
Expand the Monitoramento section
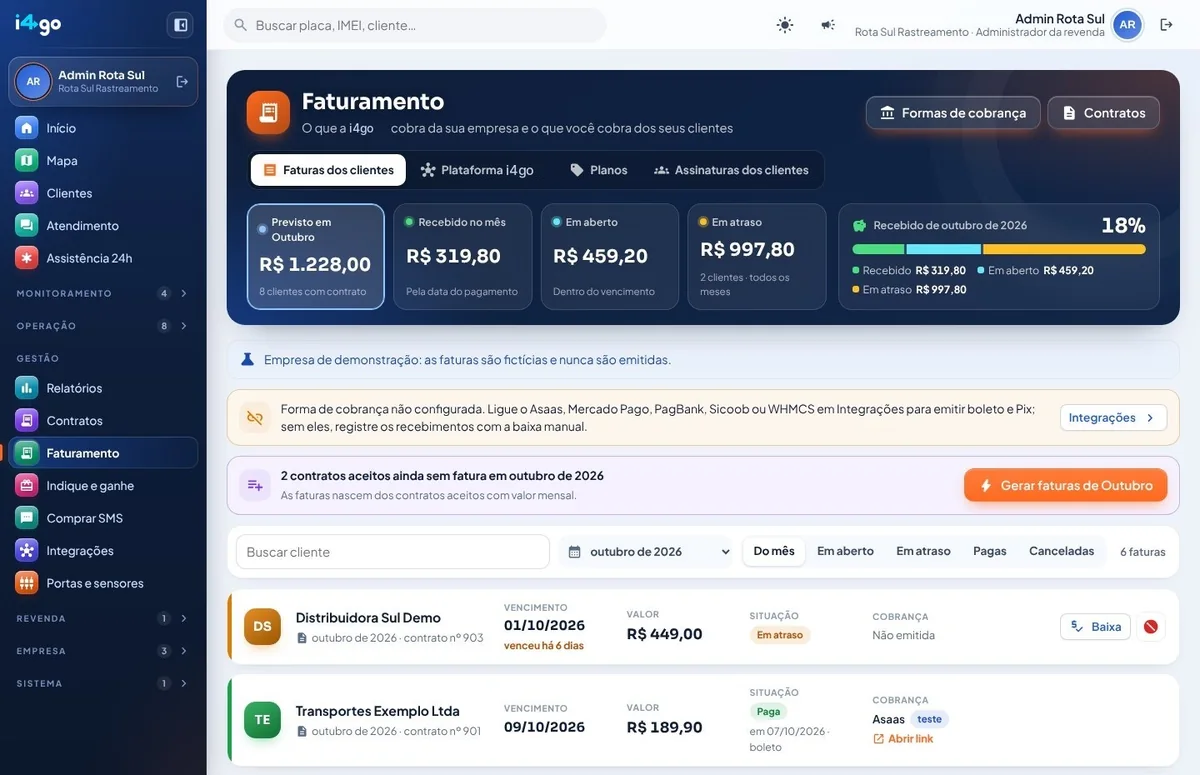tap(103, 293)
